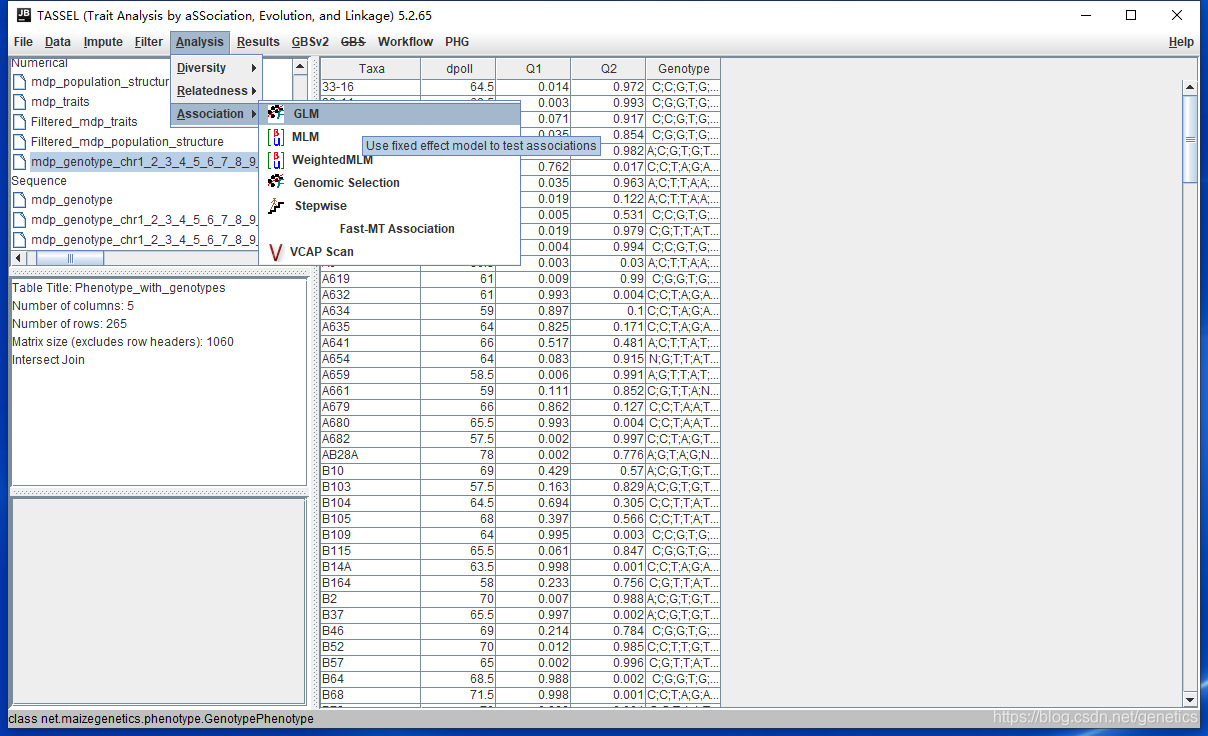Click Q1 value 0.429 in row B10

pos(533,471)
